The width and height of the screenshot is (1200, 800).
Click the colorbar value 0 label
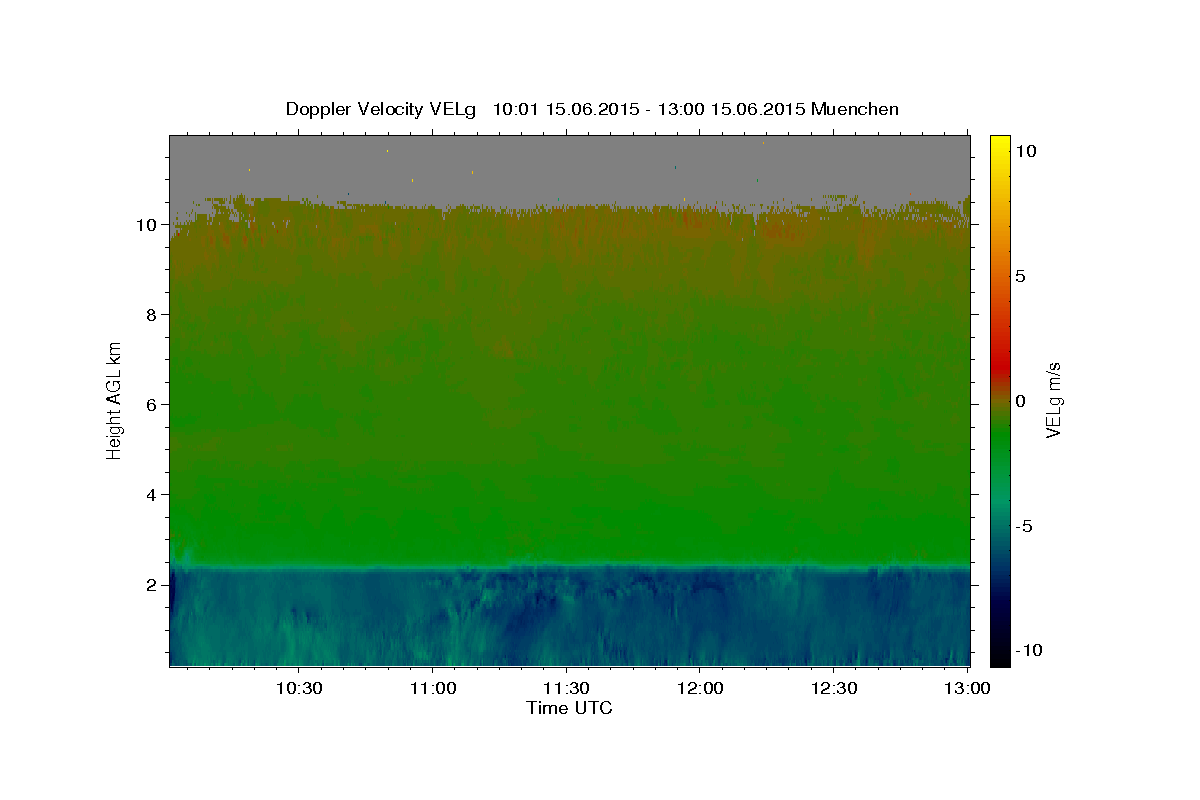(x=1020, y=401)
